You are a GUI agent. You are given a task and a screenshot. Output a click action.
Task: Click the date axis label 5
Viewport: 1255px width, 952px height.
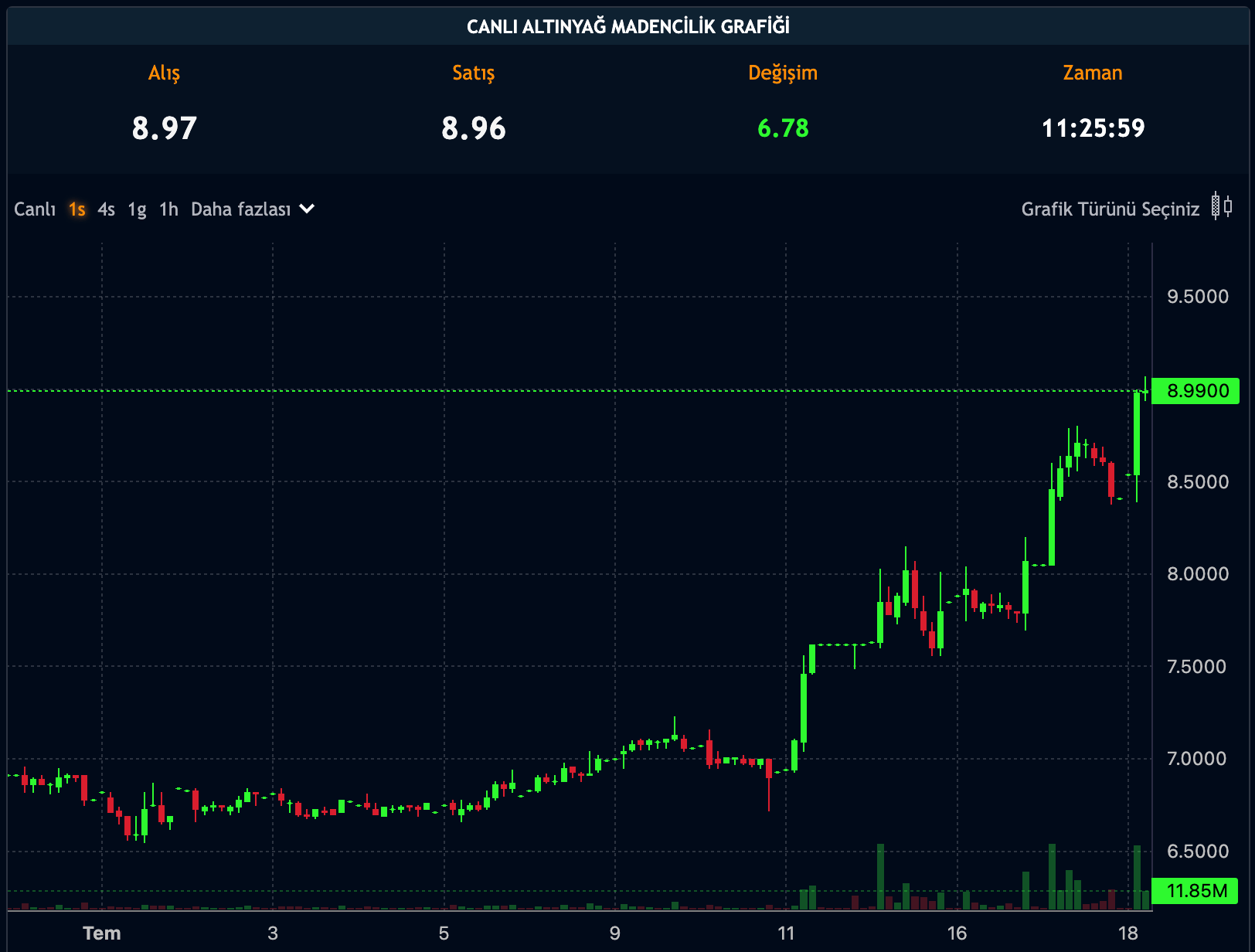tap(444, 933)
